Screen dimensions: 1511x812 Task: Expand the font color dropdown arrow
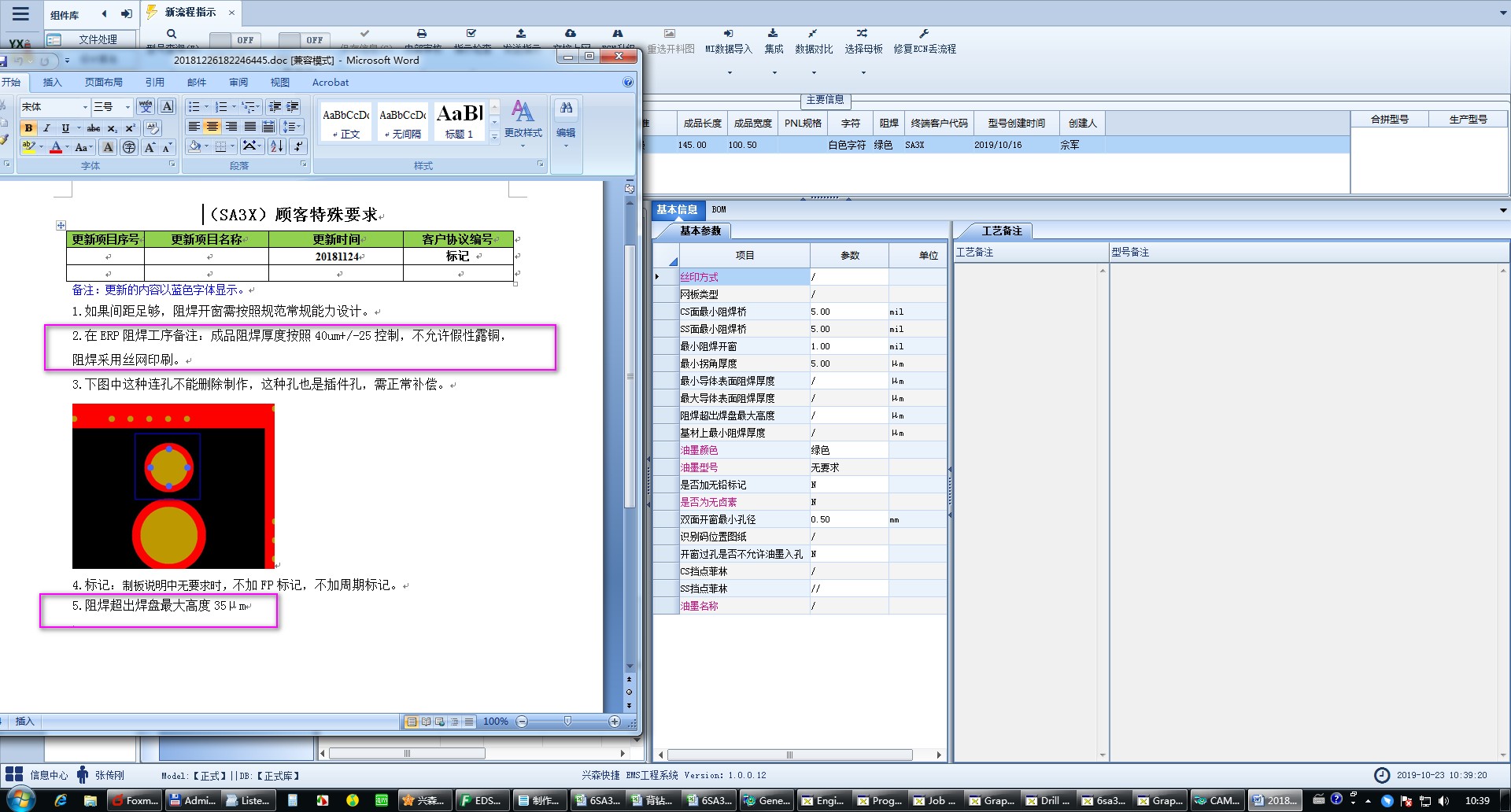point(67,147)
